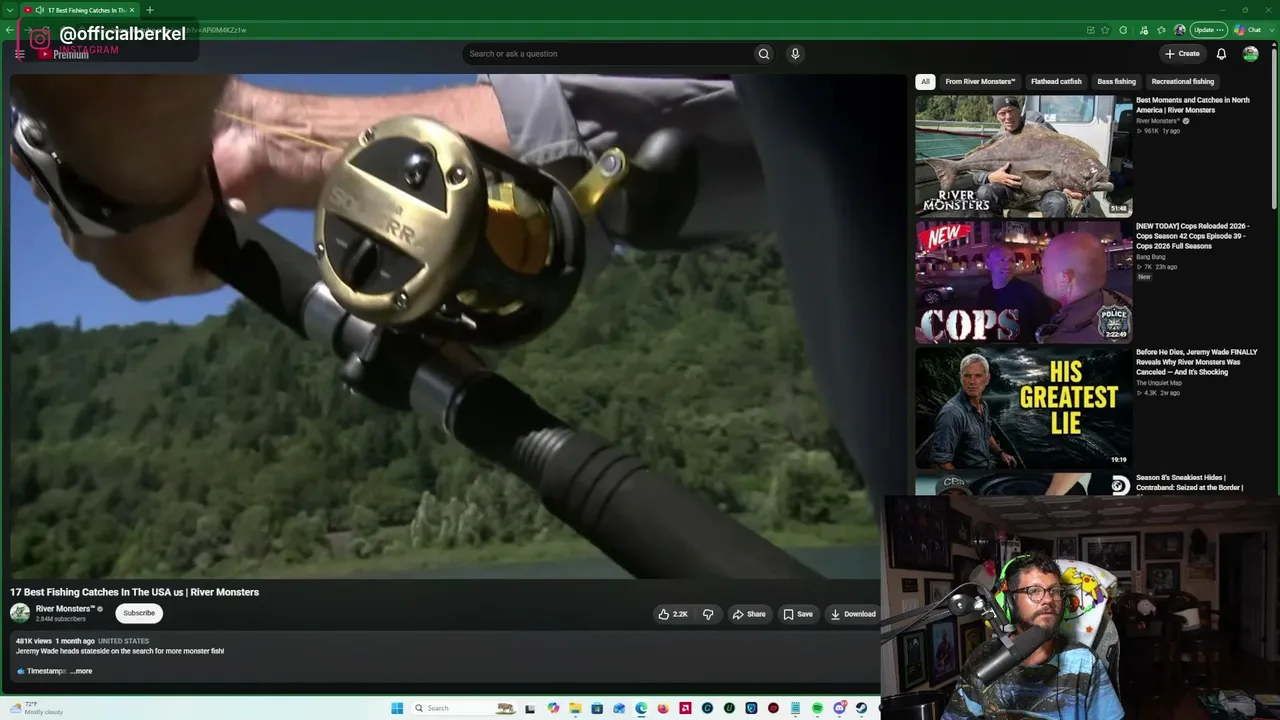Open Microsoft Edge from the taskbar

(641, 708)
